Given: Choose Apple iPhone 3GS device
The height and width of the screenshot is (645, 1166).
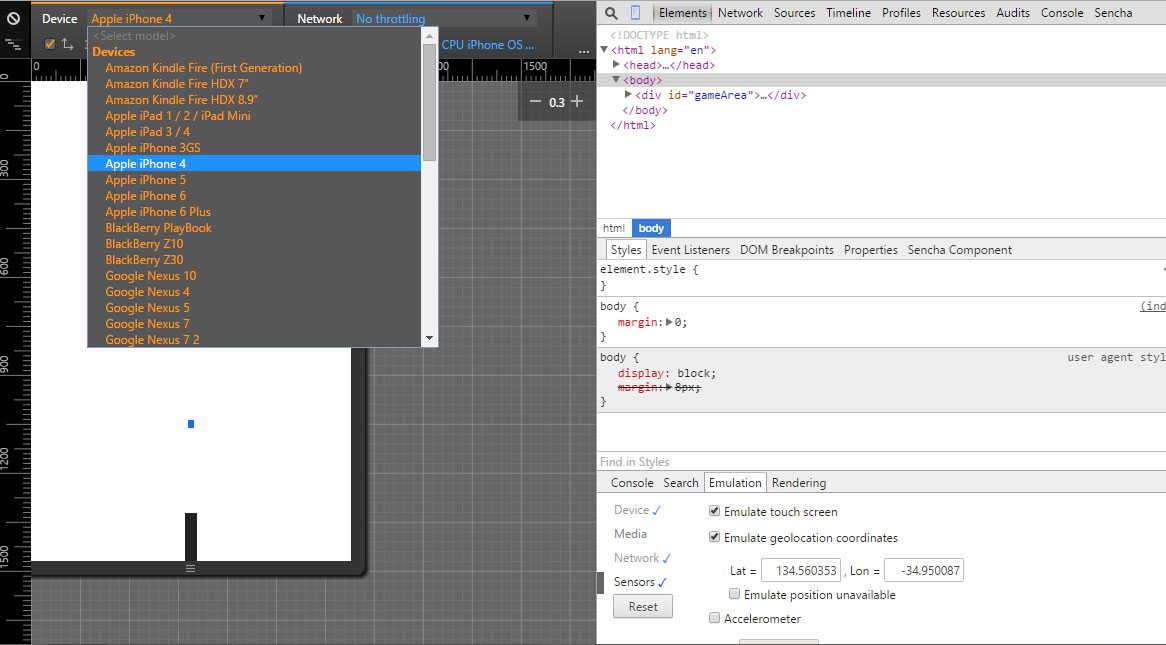Looking at the screenshot, I should click(152, 147).
